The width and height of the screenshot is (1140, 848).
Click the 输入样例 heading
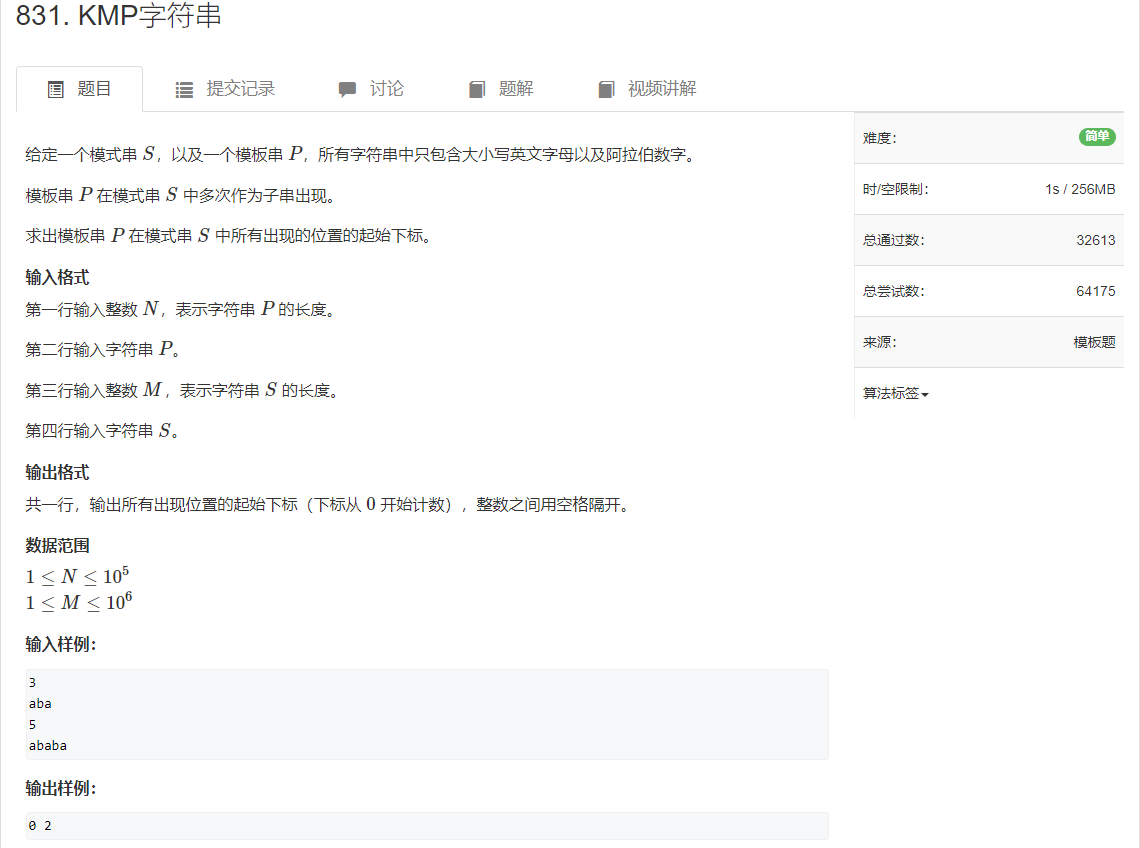pos(60,644)
